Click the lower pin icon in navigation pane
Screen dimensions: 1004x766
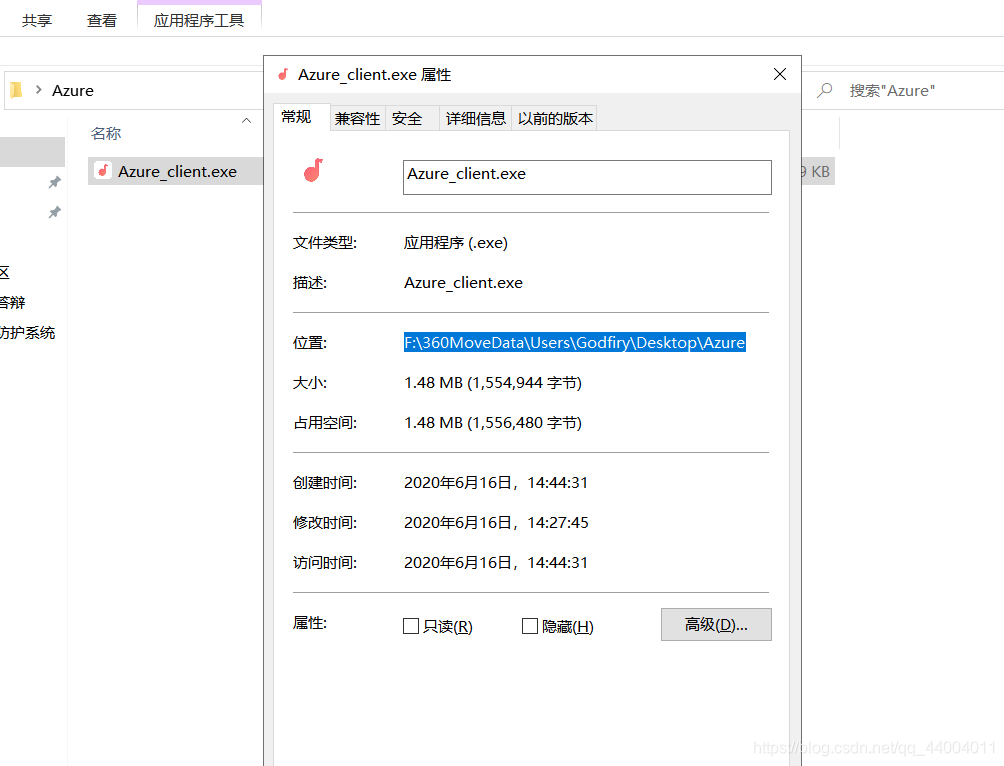coord(55,212)
